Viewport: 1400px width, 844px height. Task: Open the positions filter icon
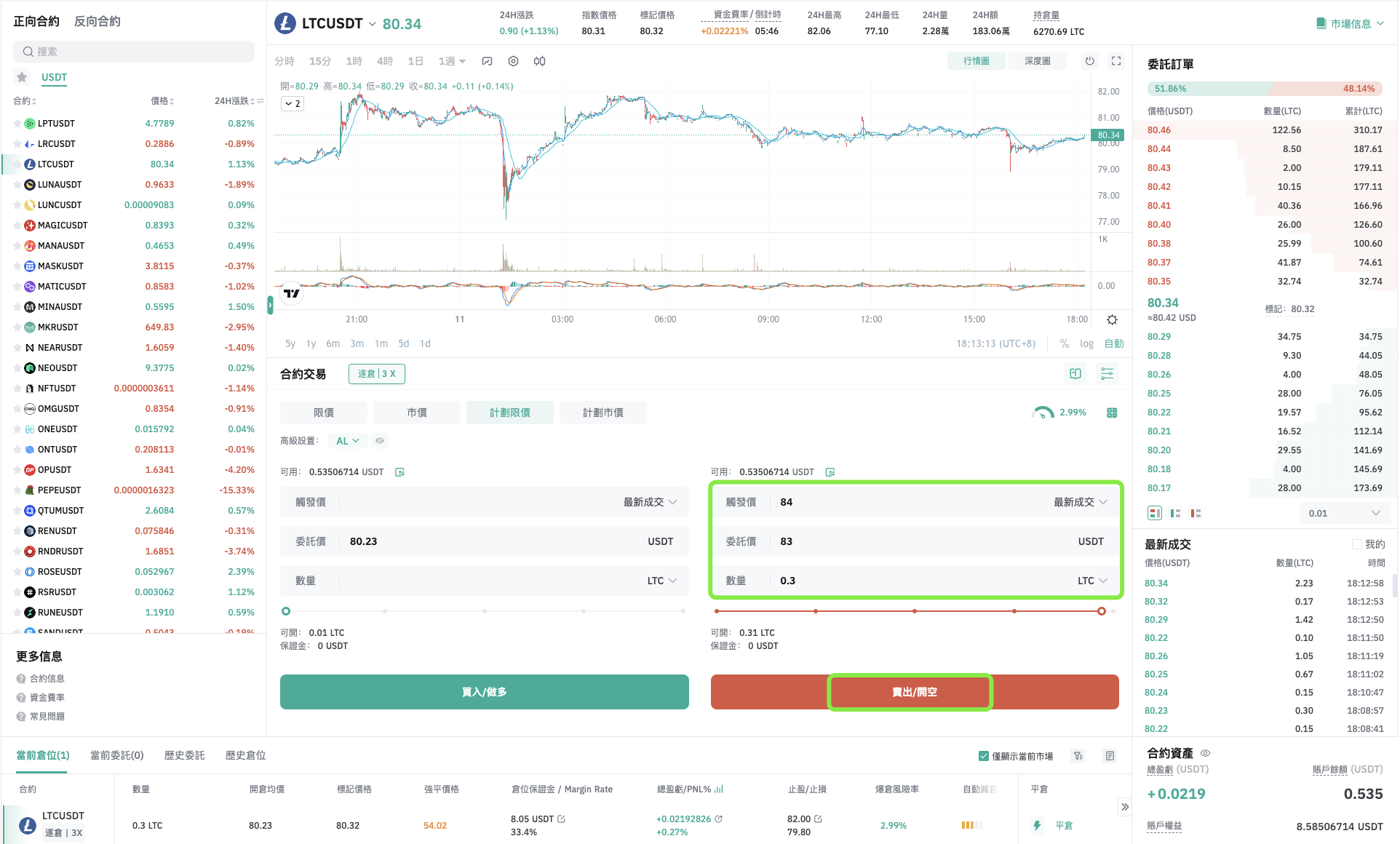pyautogui.click(x=1078, y=756)
